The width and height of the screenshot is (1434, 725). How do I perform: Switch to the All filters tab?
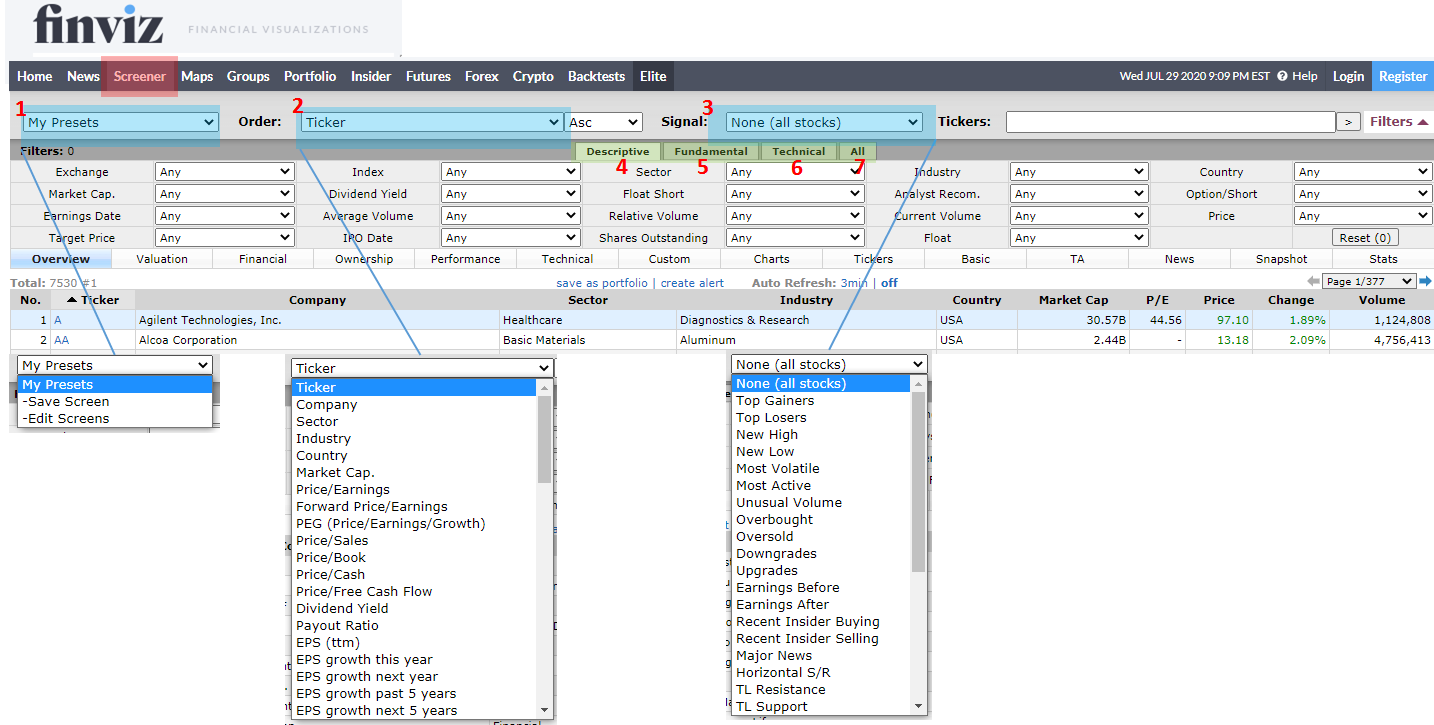[x=858, y=152]
